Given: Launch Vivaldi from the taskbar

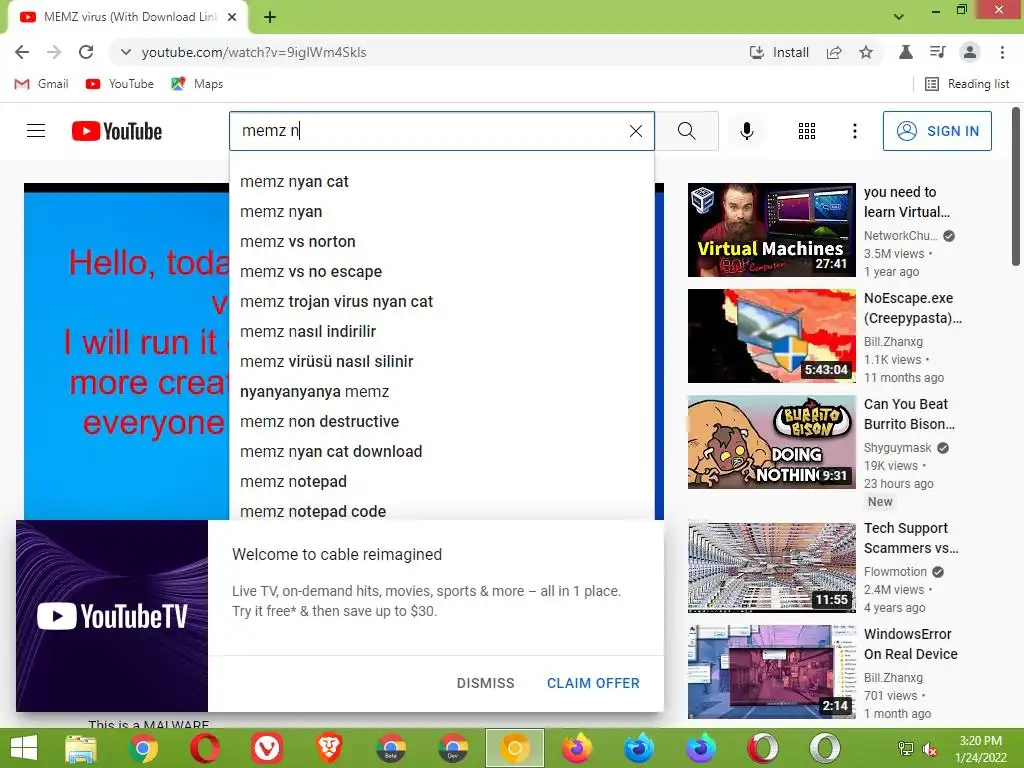Looking at the screenshot, I should 267,748.
